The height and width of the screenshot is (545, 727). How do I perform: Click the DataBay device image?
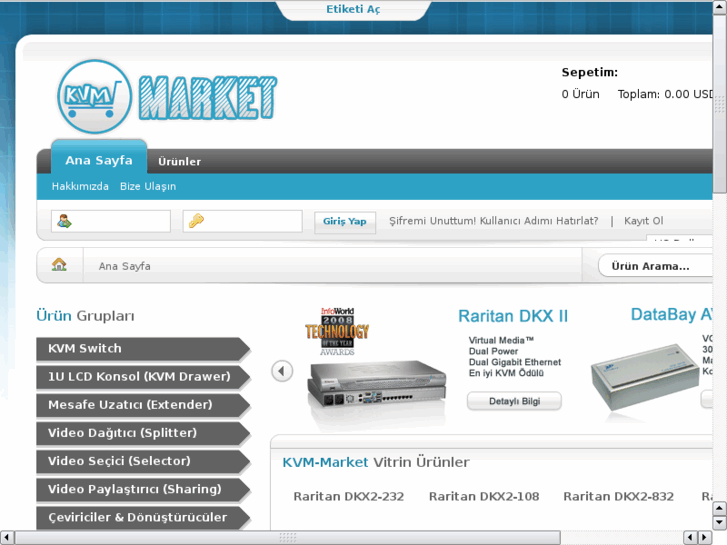coord(644,378)
